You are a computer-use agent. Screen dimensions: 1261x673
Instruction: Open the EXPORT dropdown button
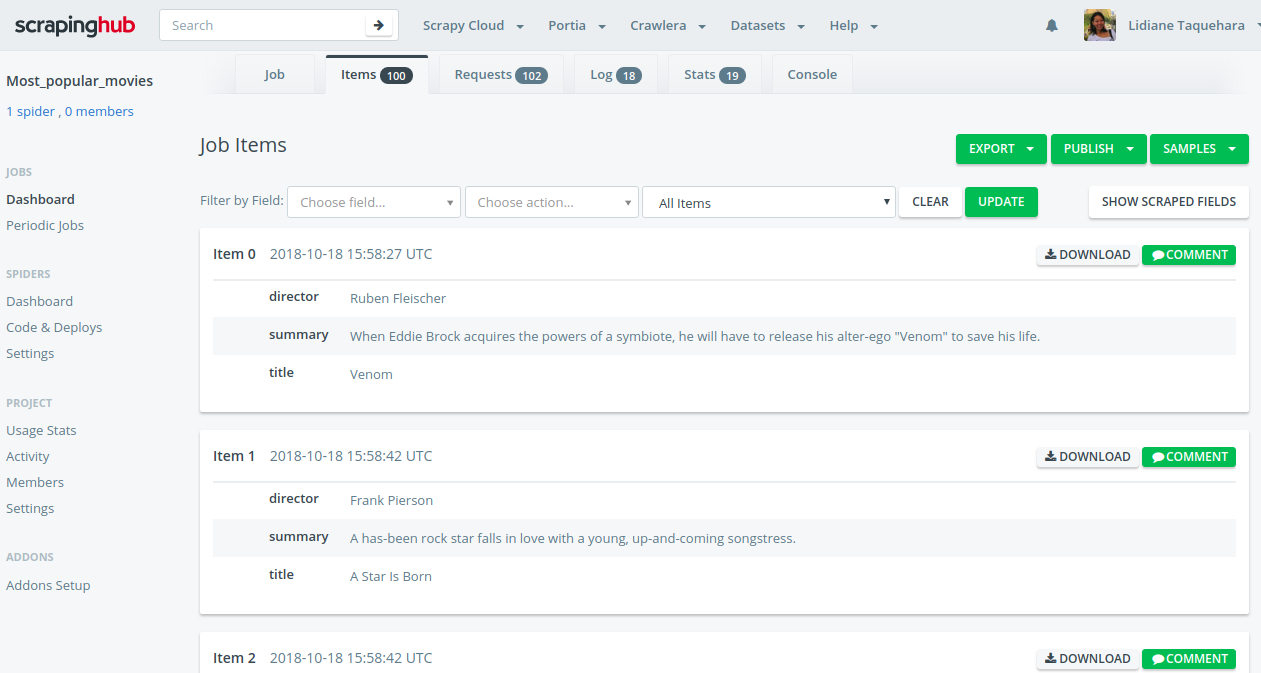click(x=1001, y=149)
